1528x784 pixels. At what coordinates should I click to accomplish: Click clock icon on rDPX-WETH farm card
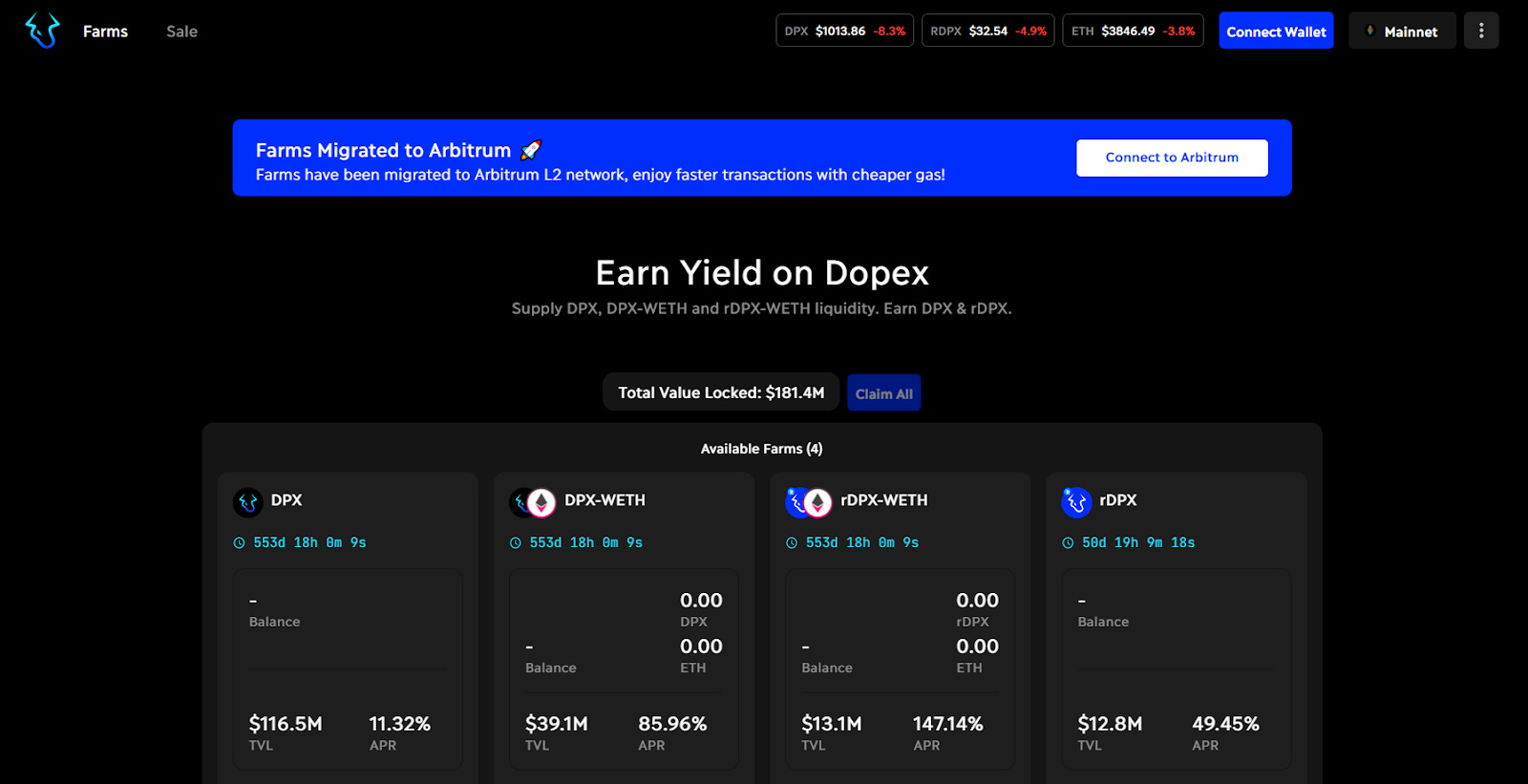point(791,542)
